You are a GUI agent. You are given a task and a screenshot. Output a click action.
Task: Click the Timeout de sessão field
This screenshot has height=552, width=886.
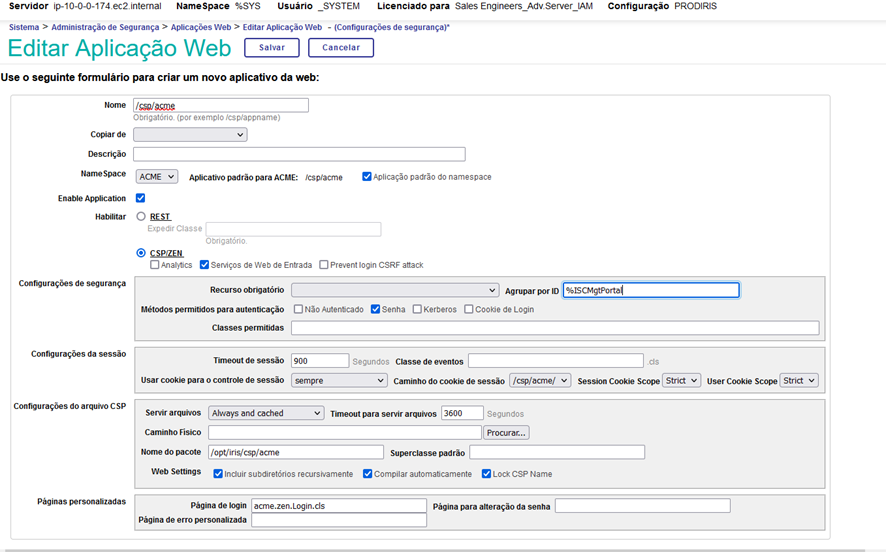tap(320, 361)
